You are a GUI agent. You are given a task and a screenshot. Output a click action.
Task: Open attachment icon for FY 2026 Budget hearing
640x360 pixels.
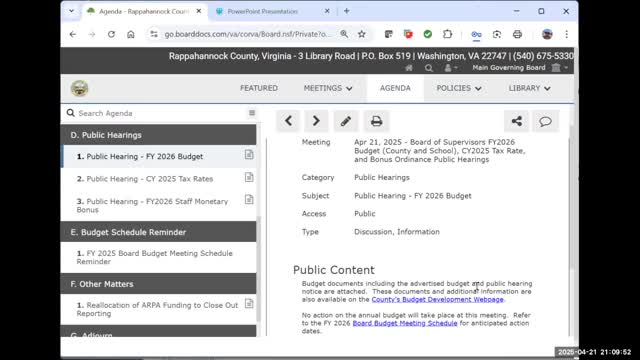pos(249,155)
